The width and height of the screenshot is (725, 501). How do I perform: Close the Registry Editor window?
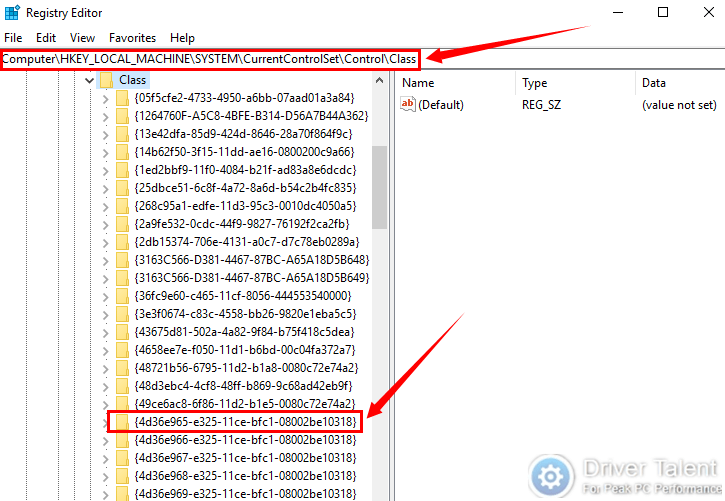708,12
